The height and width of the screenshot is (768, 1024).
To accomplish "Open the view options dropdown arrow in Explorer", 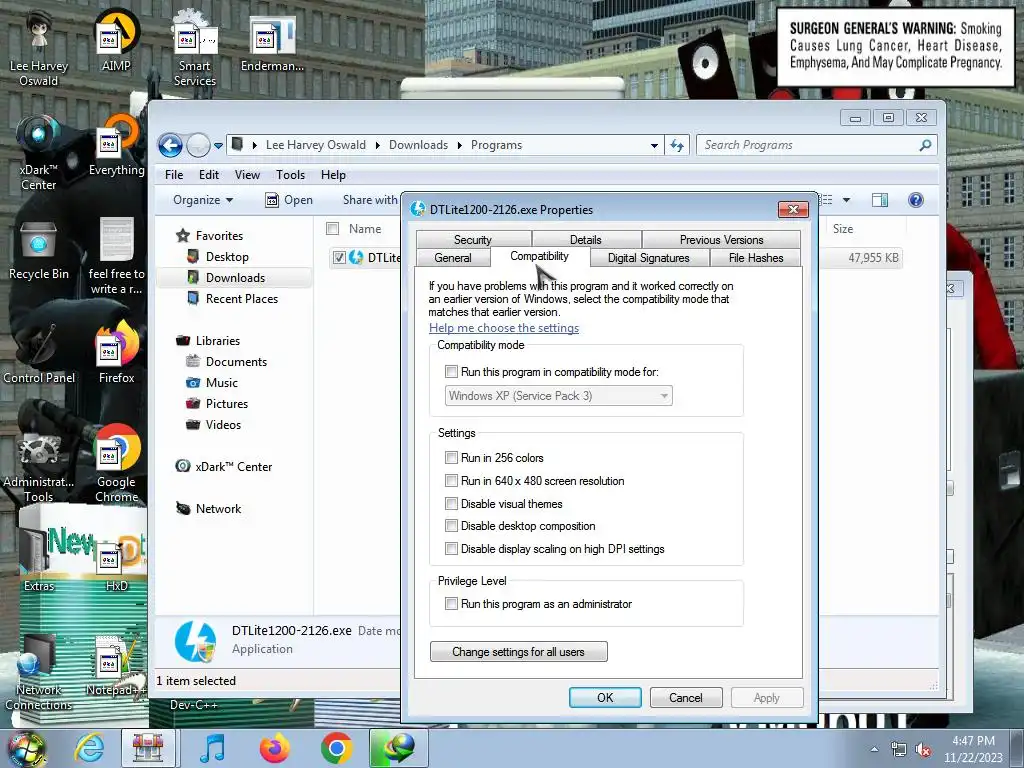I will click(846, 200).
